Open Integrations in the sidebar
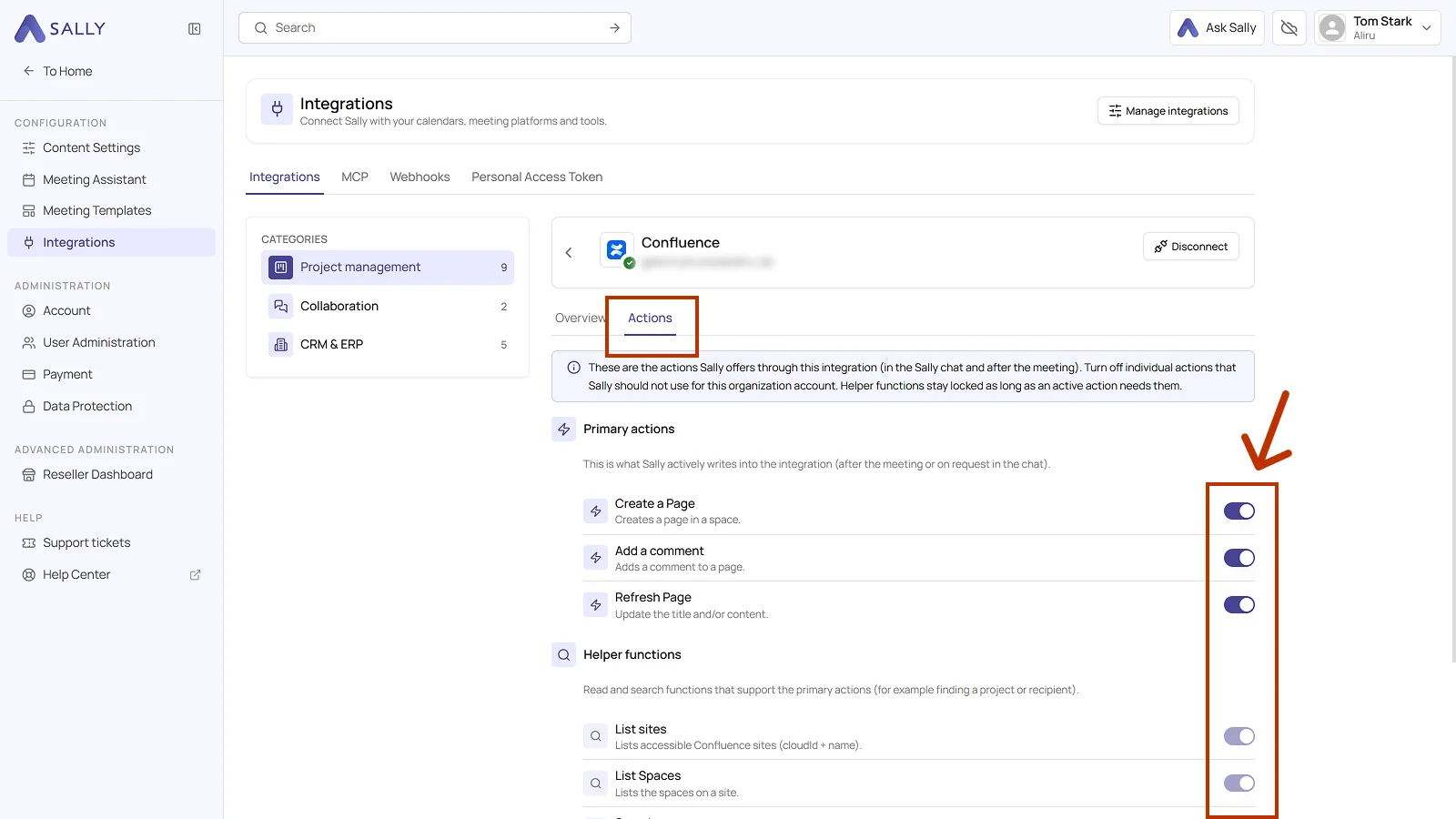1456x819 pixels. (x=111, y=243)
